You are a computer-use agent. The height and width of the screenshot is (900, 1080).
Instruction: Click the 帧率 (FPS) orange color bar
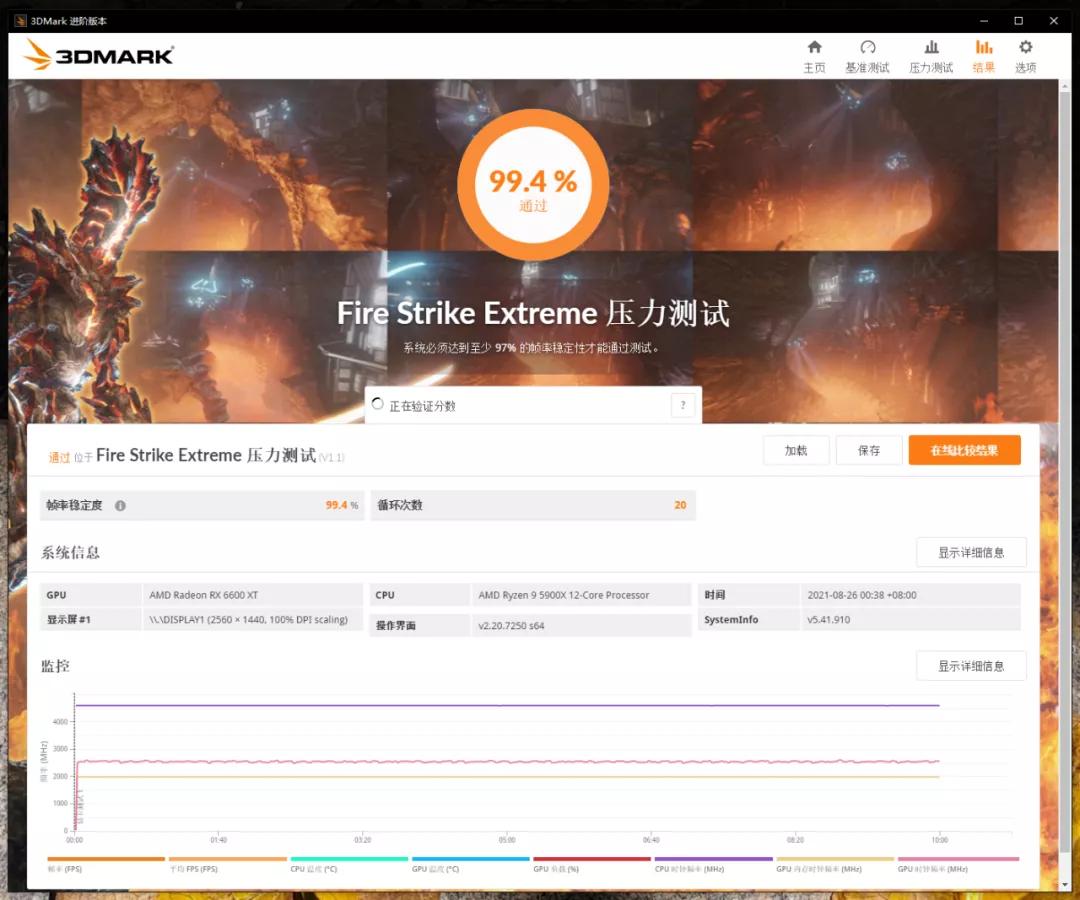point(105,858)
